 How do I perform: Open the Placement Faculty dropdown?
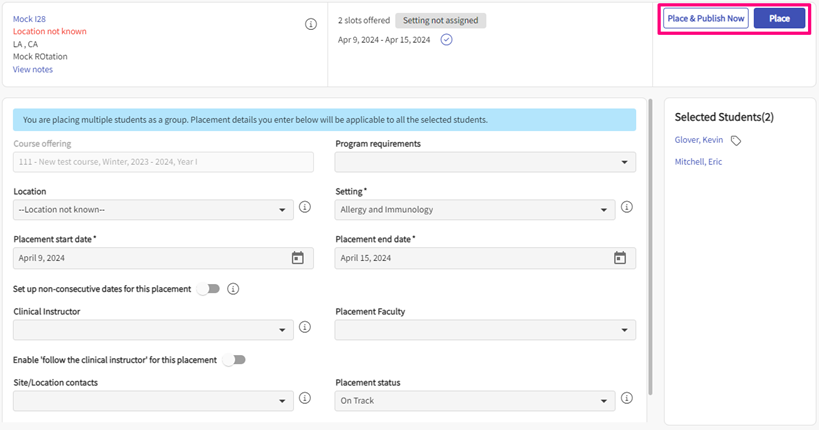[485, 330]
